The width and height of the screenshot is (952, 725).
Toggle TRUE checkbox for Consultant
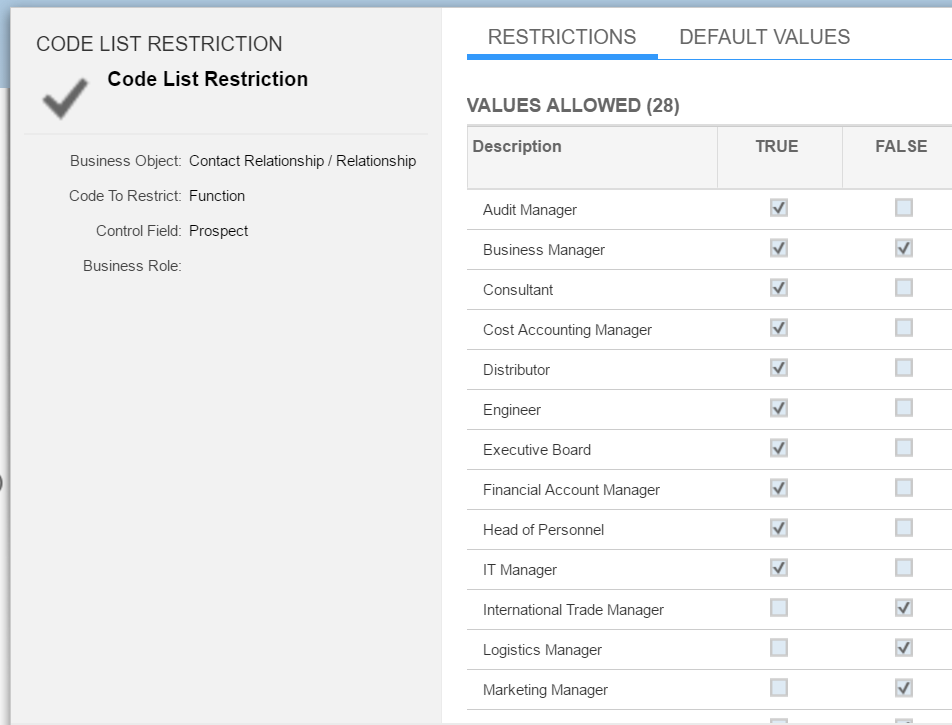(779, 288)
